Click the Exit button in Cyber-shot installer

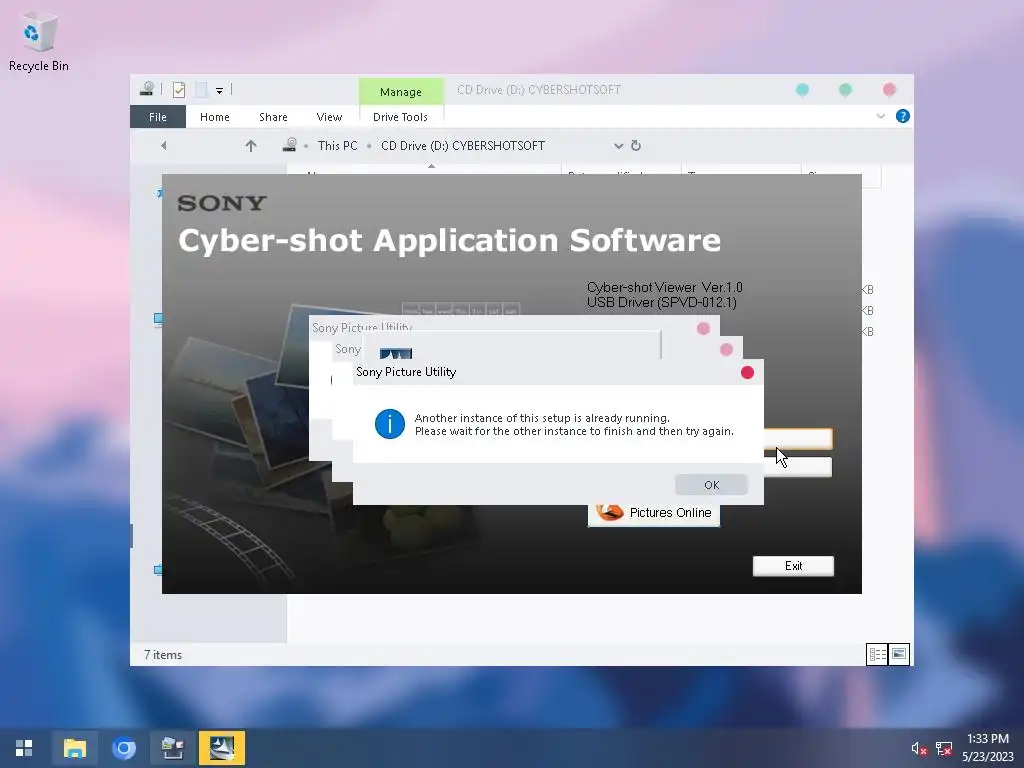click(x=793, y=566)
